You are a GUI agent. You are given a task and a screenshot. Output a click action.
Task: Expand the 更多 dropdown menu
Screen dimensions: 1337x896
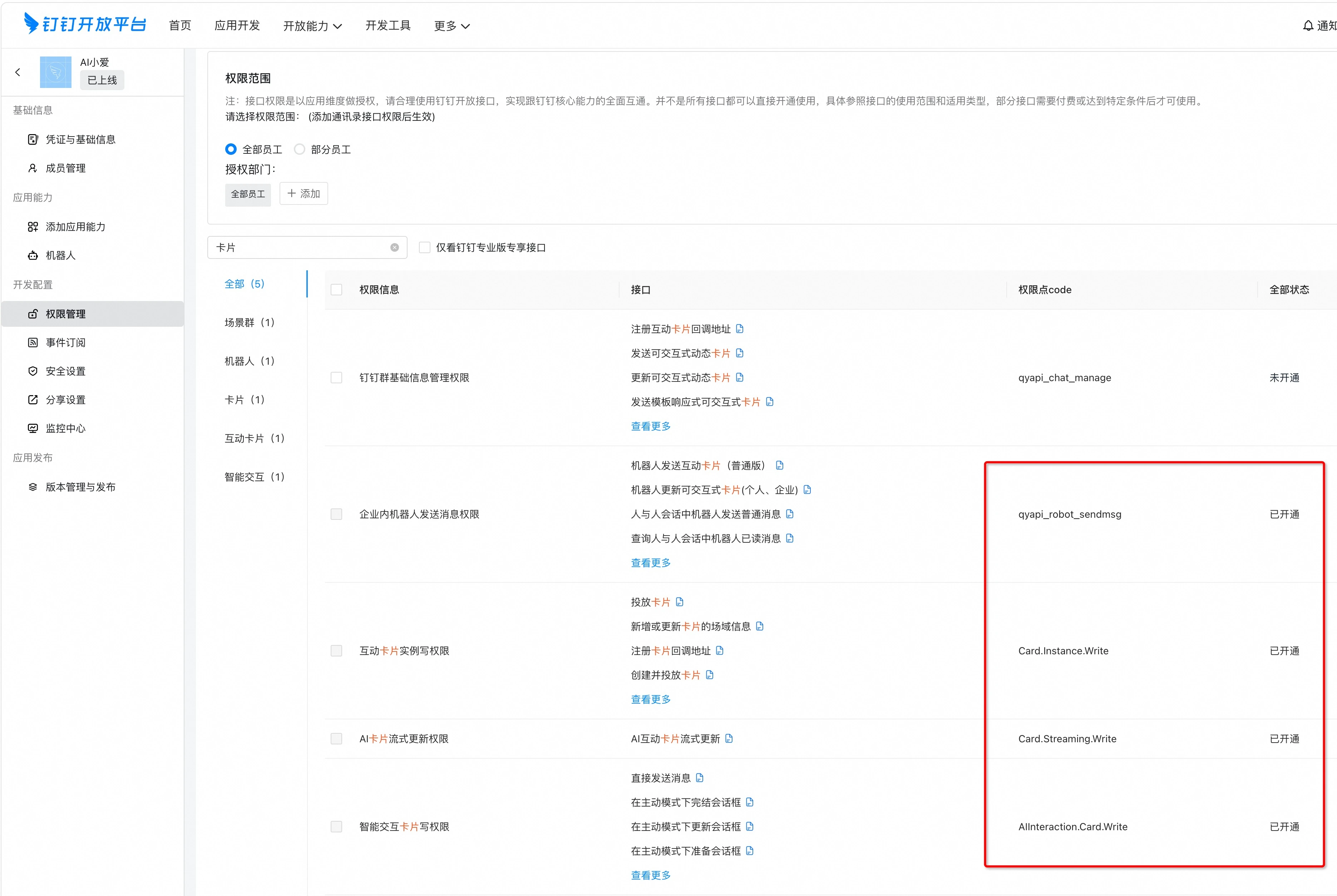coord(452,26)
